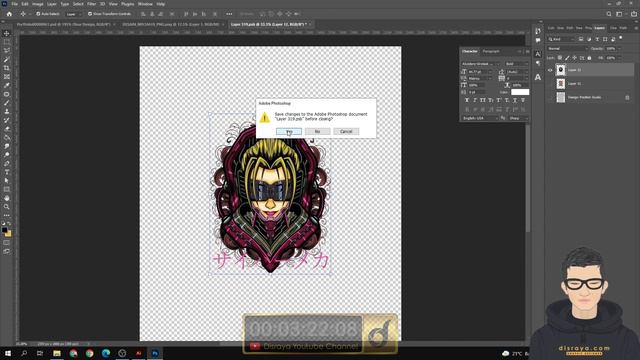Click the foreground color swatch

coord(4,230)
